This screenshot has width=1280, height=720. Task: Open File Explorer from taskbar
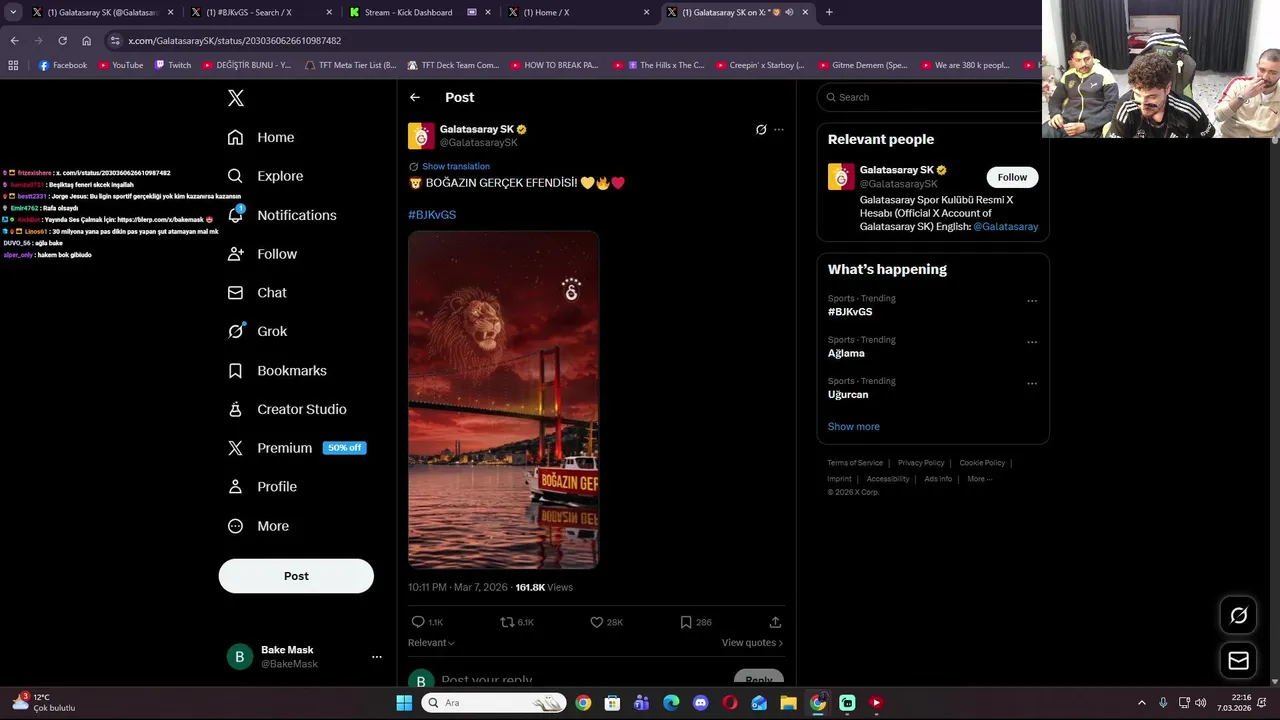point(788,703)
